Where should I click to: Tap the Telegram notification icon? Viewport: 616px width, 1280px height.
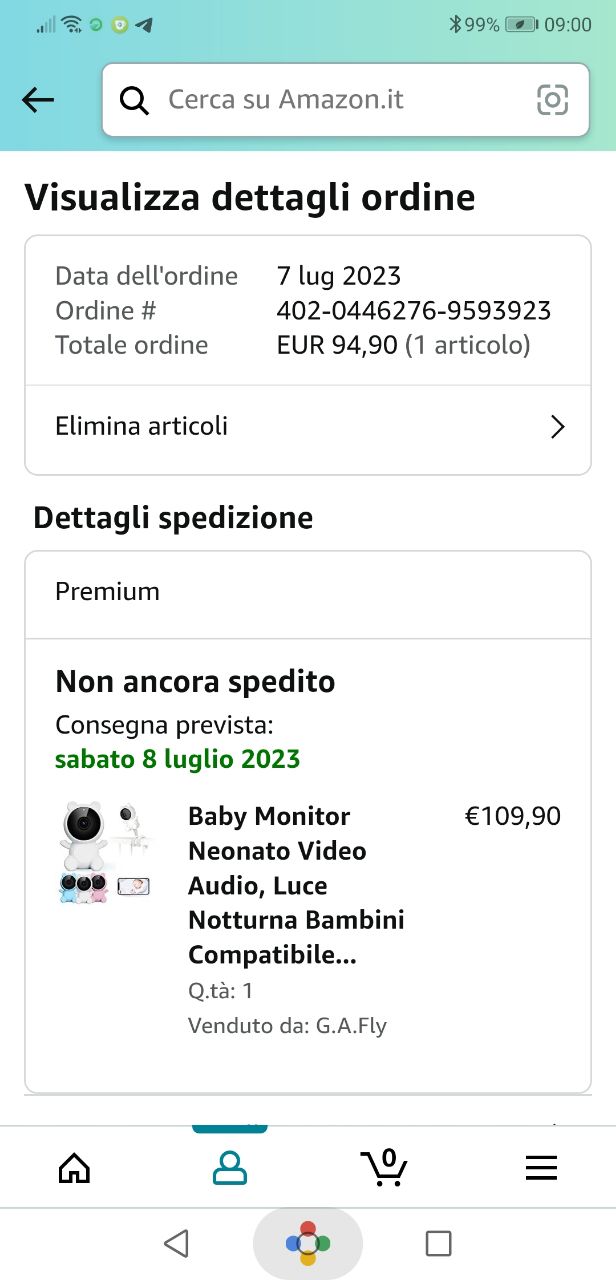point(144,25)
